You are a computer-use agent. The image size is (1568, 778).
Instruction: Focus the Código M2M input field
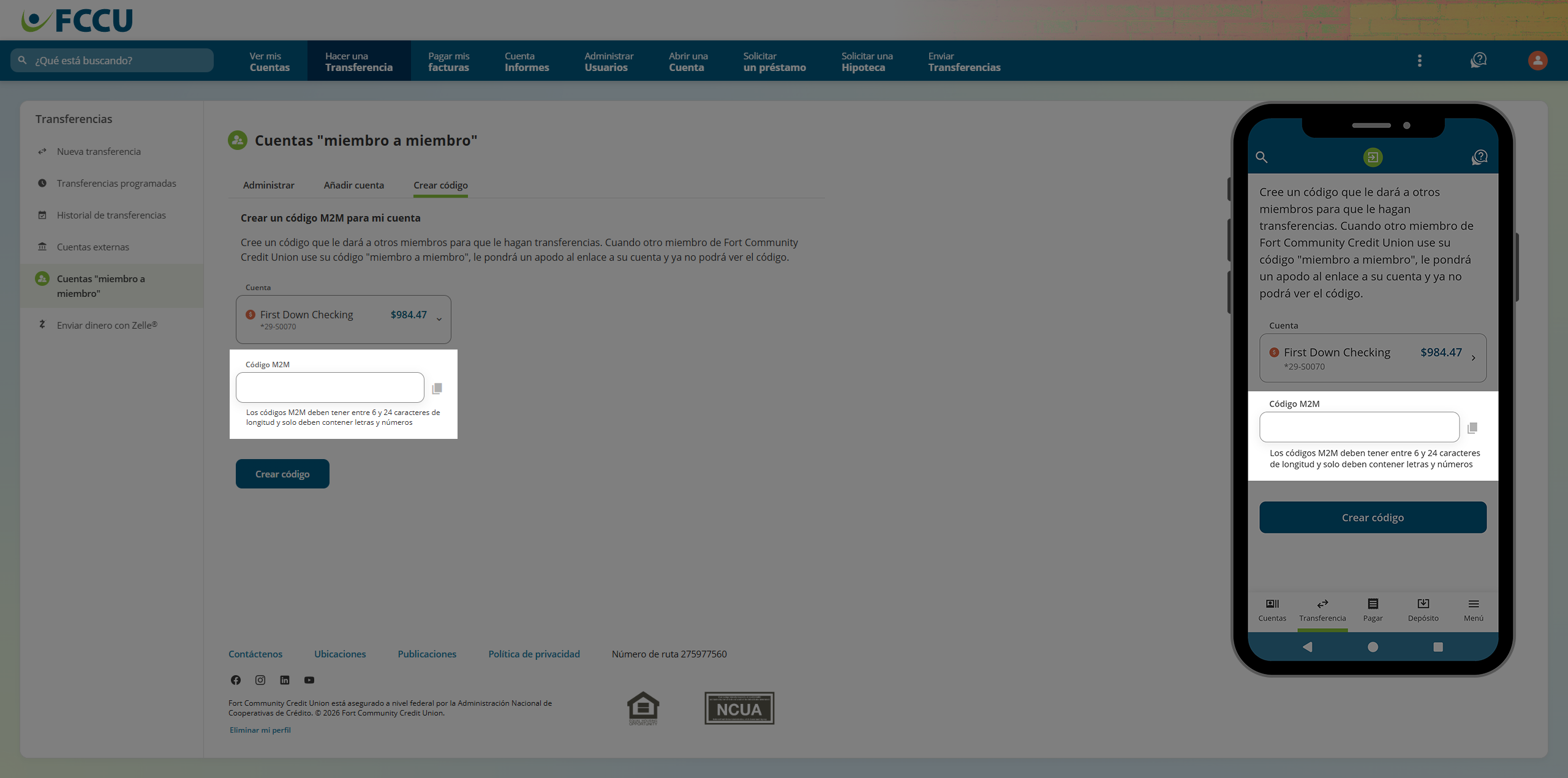(x=330, y=387)
